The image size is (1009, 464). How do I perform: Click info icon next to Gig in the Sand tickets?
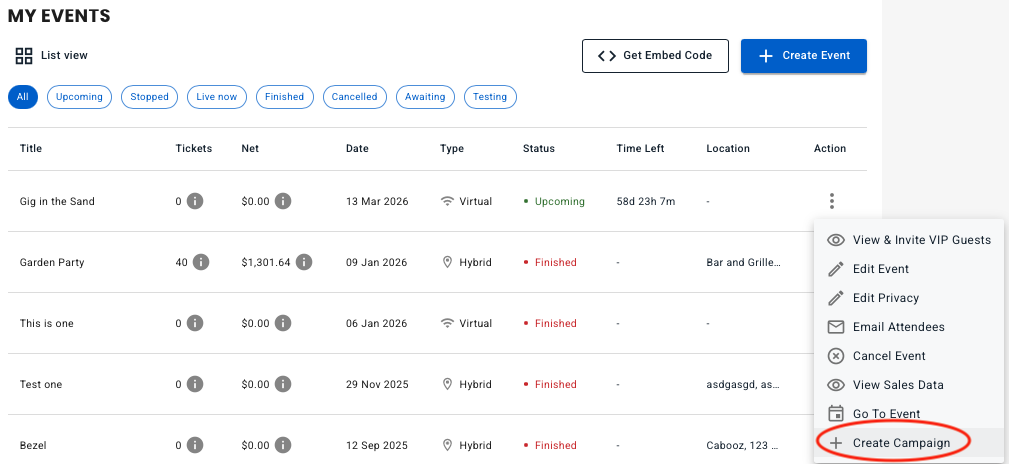(196, 201)
